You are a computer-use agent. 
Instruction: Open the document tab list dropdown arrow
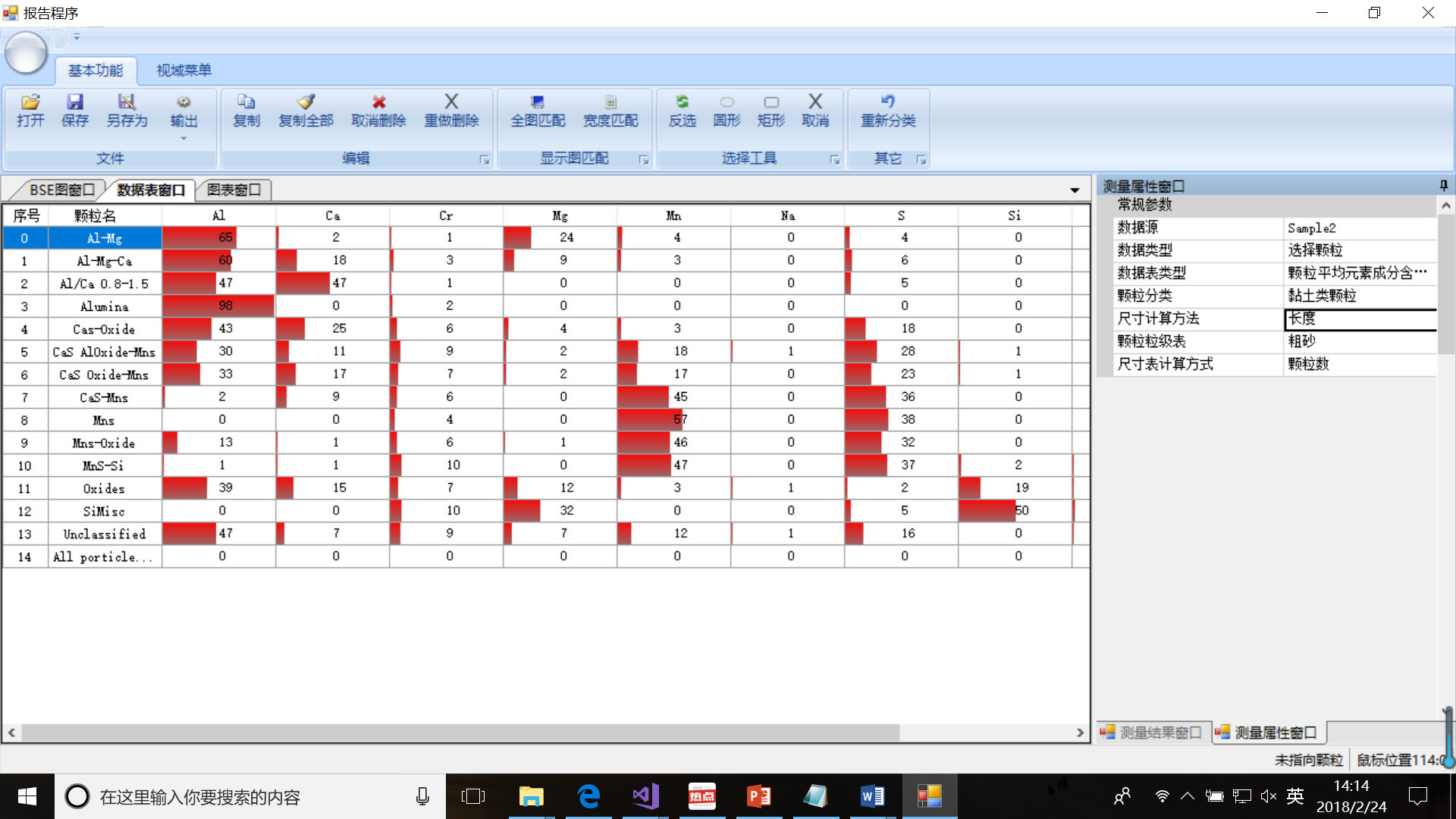coord(1075,190)
